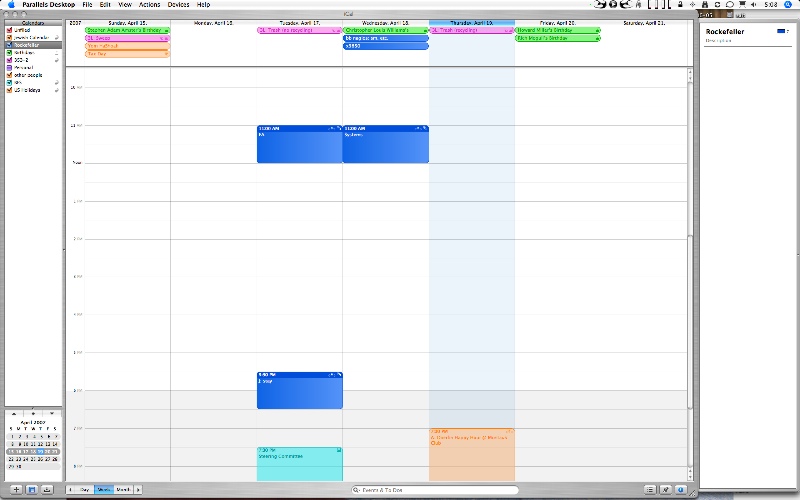Toggle the mini-month calendar view button

[32, 490]
